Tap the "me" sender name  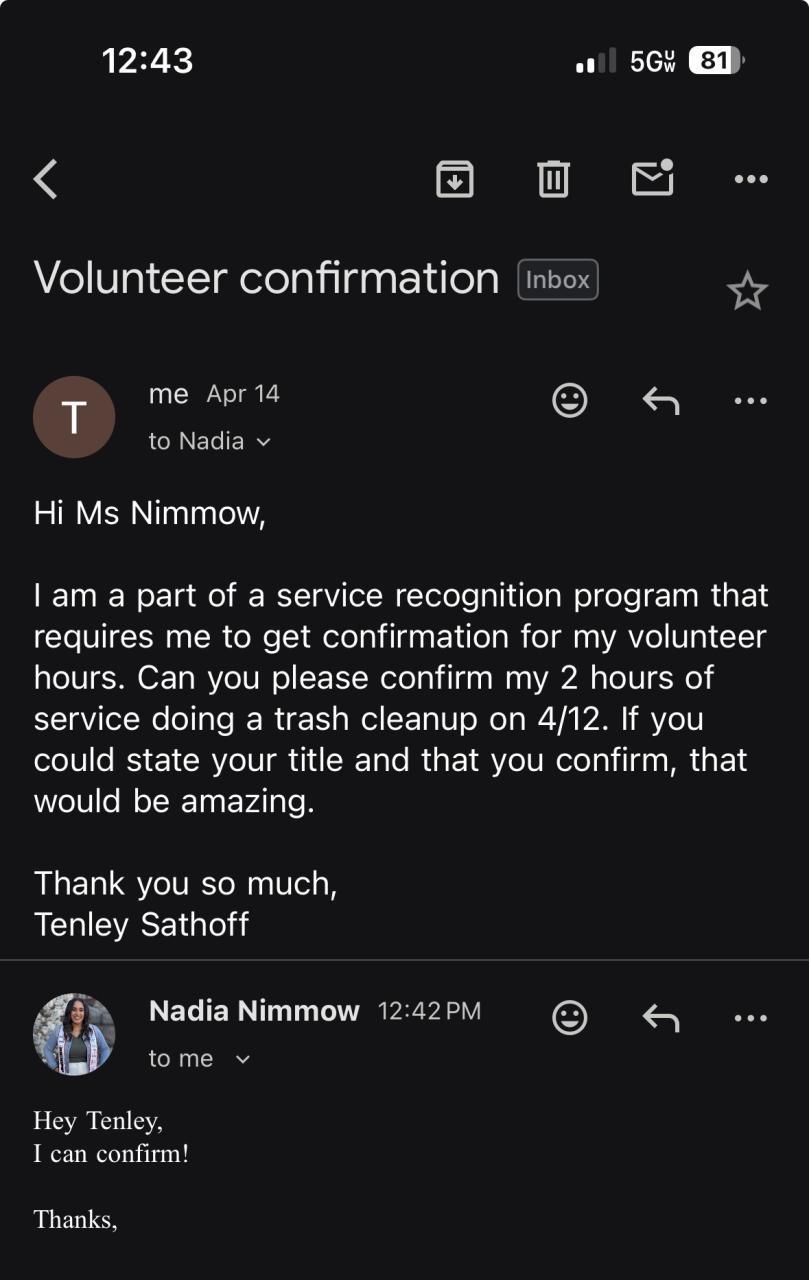(x=168, y=394)
